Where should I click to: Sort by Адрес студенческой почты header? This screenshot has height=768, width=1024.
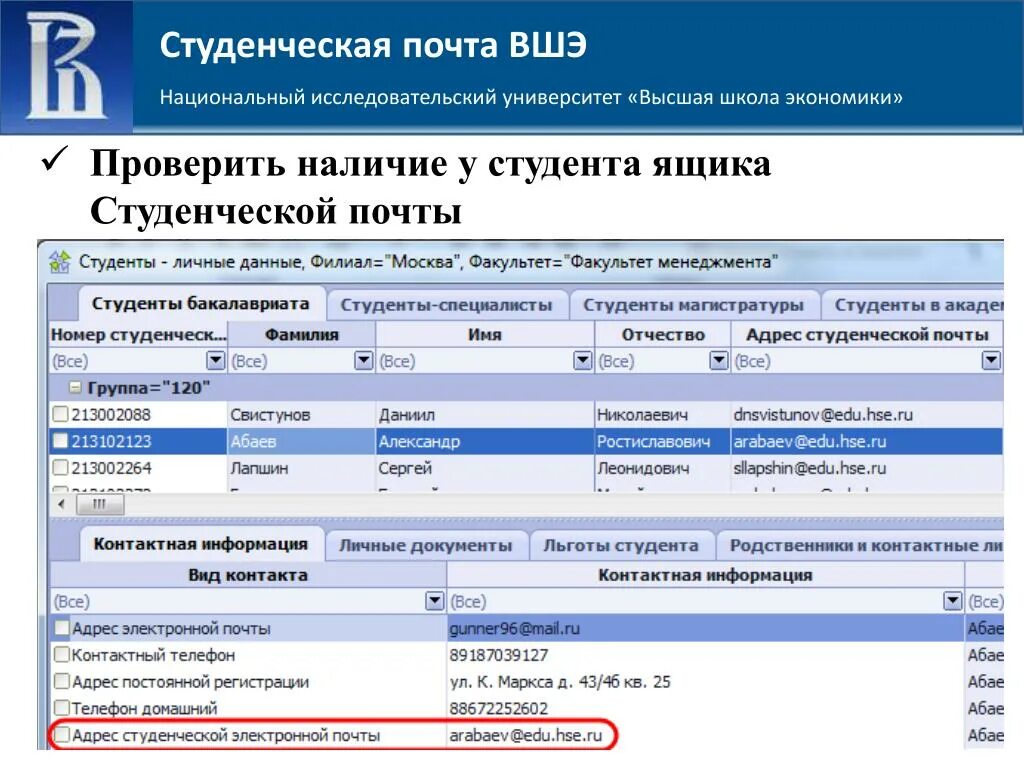[x=867, y=334]
